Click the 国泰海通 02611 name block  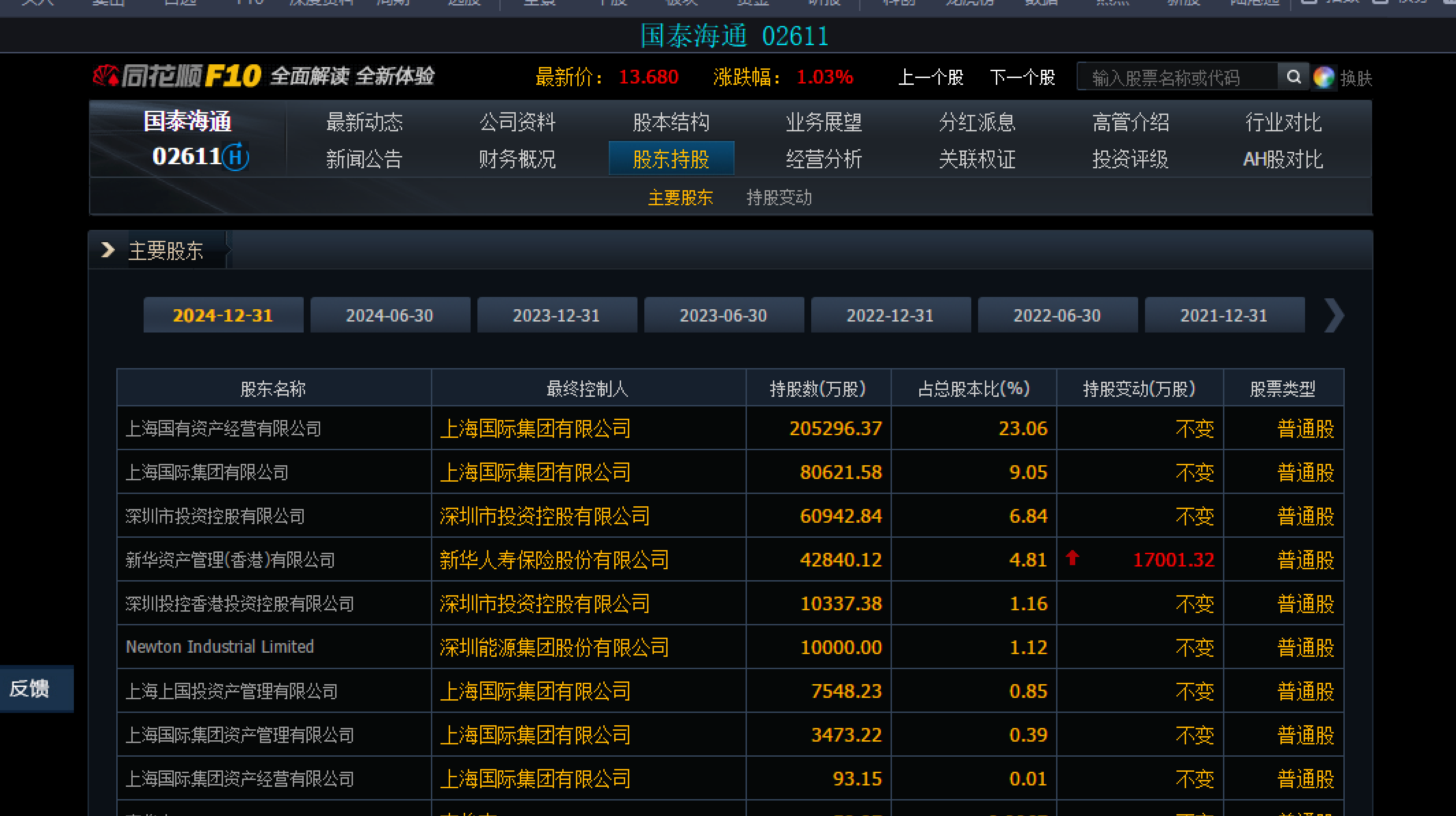coord(188,139)
